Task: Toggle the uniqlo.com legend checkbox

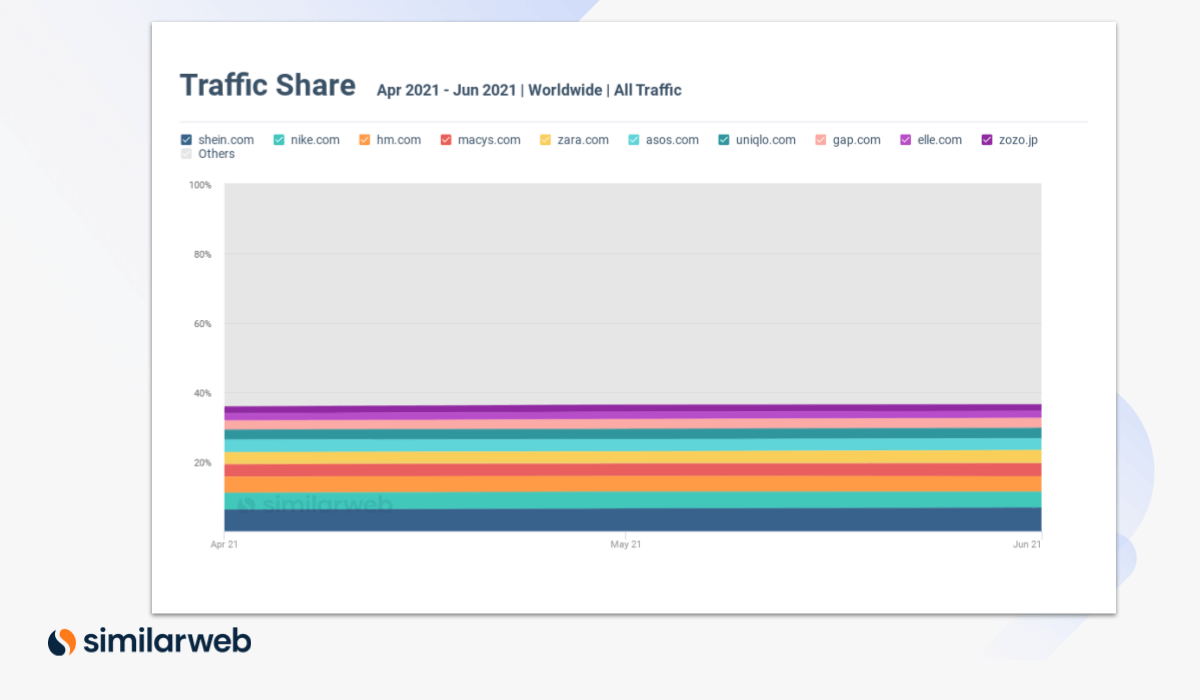Action: 724,140
